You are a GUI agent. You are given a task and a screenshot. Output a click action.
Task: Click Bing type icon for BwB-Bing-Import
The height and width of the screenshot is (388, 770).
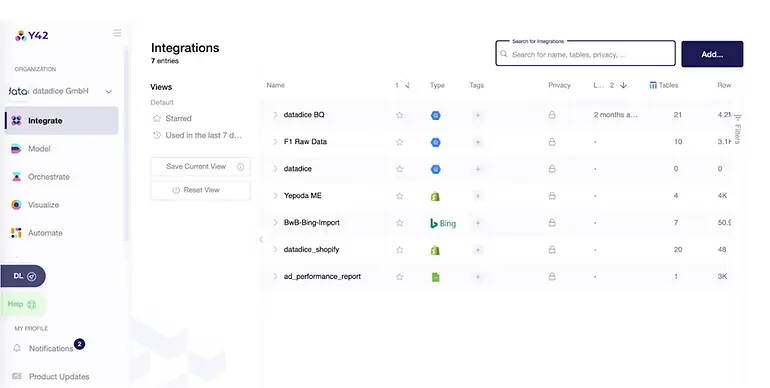(x=443, y=223)
